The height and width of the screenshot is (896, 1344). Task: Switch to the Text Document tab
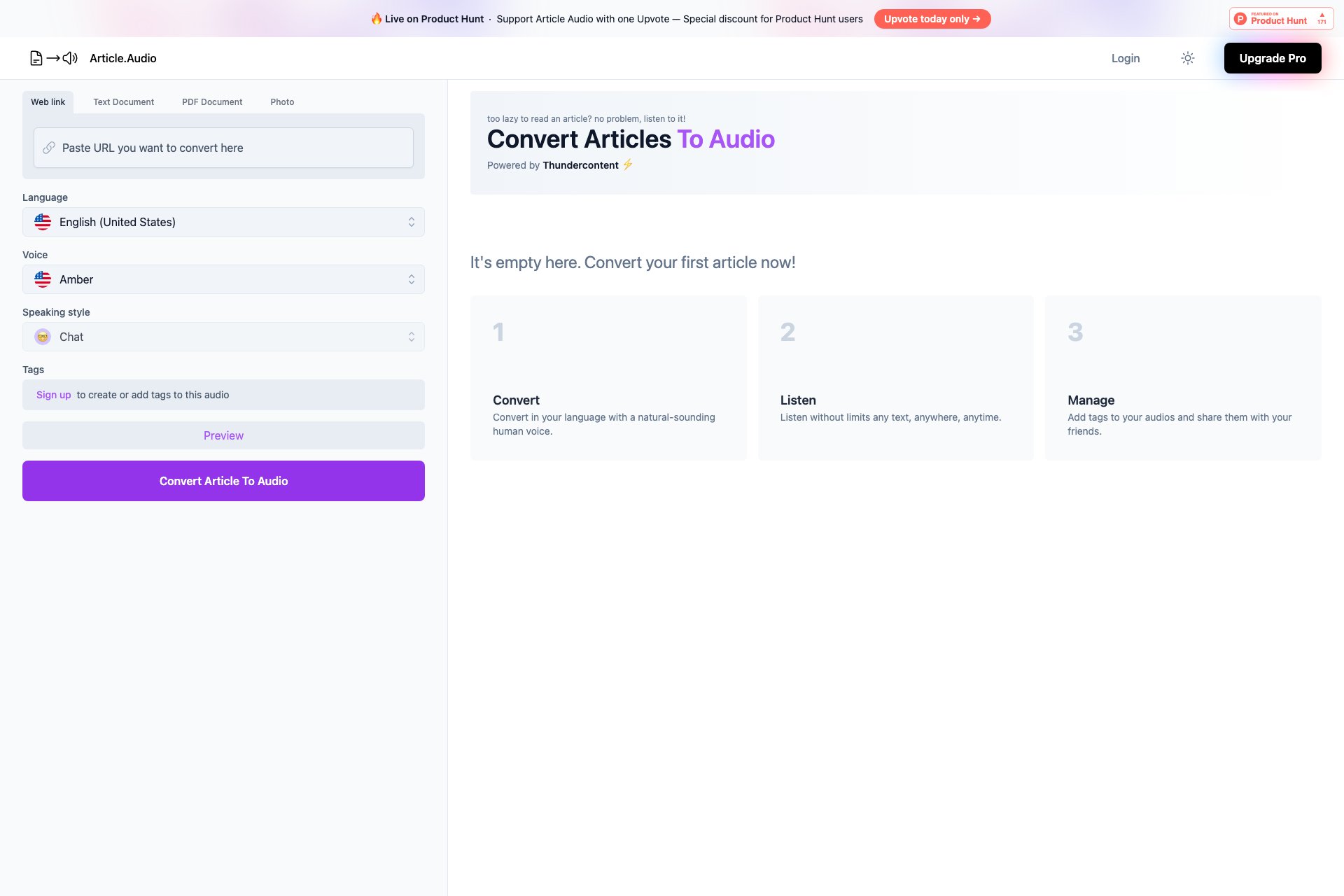tap(123, 101)
